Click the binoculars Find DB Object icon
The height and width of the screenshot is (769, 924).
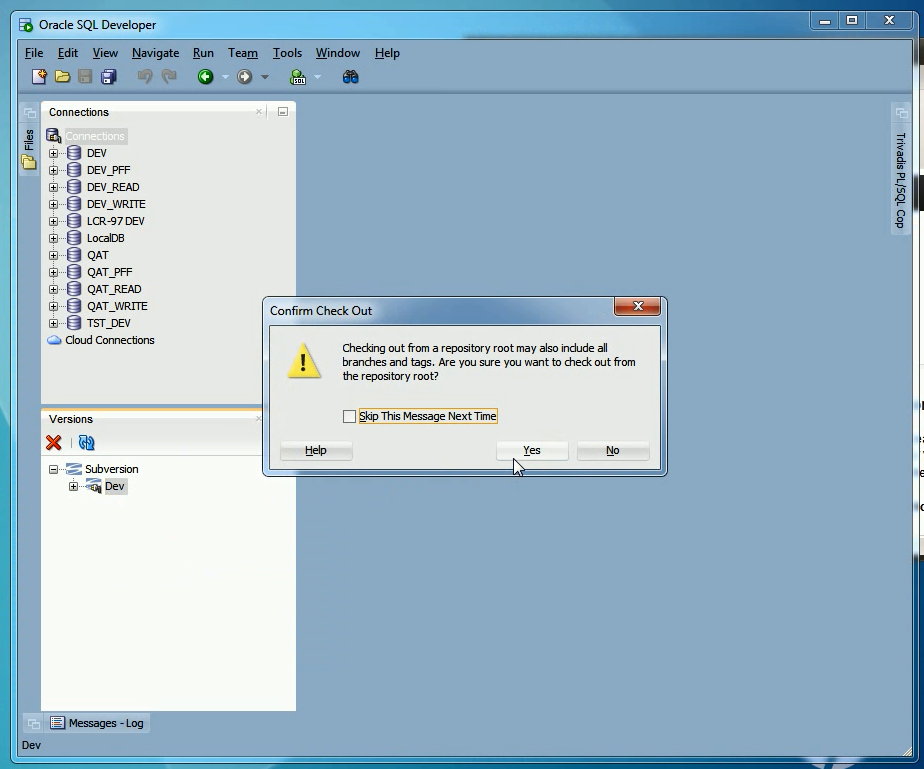(351, 77)
